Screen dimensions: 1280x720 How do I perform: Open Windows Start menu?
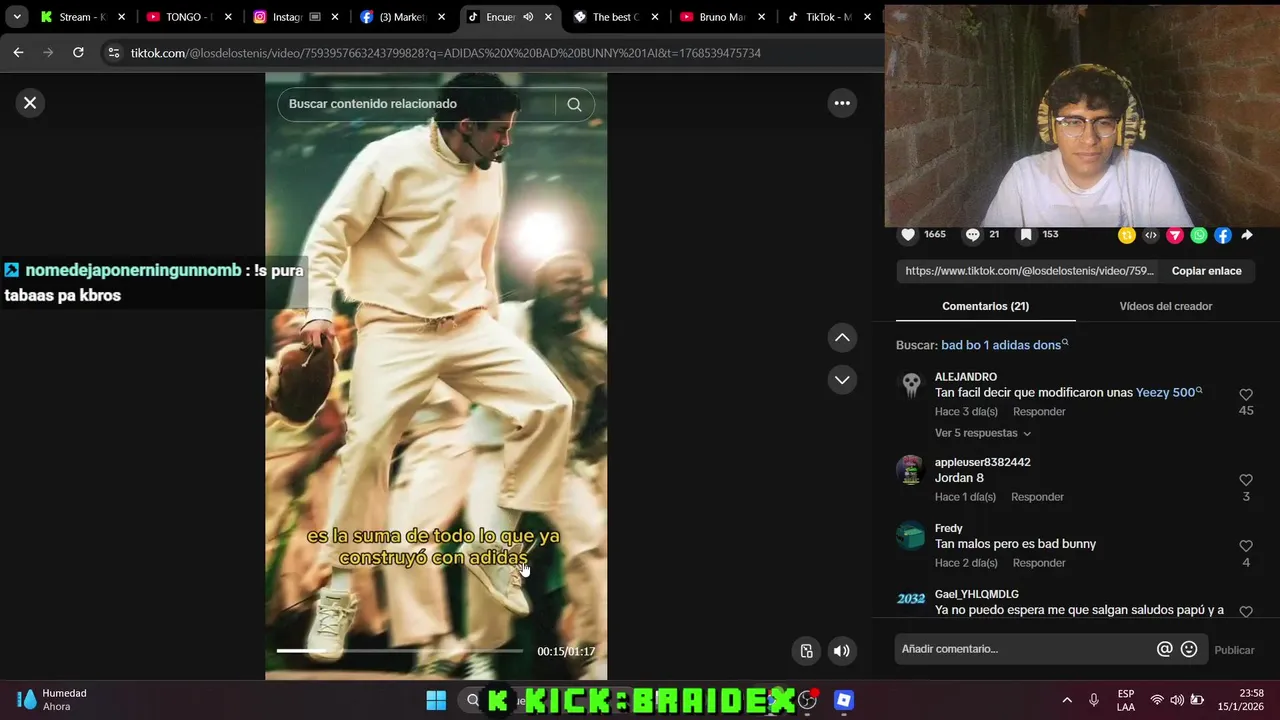click(436, 700)
